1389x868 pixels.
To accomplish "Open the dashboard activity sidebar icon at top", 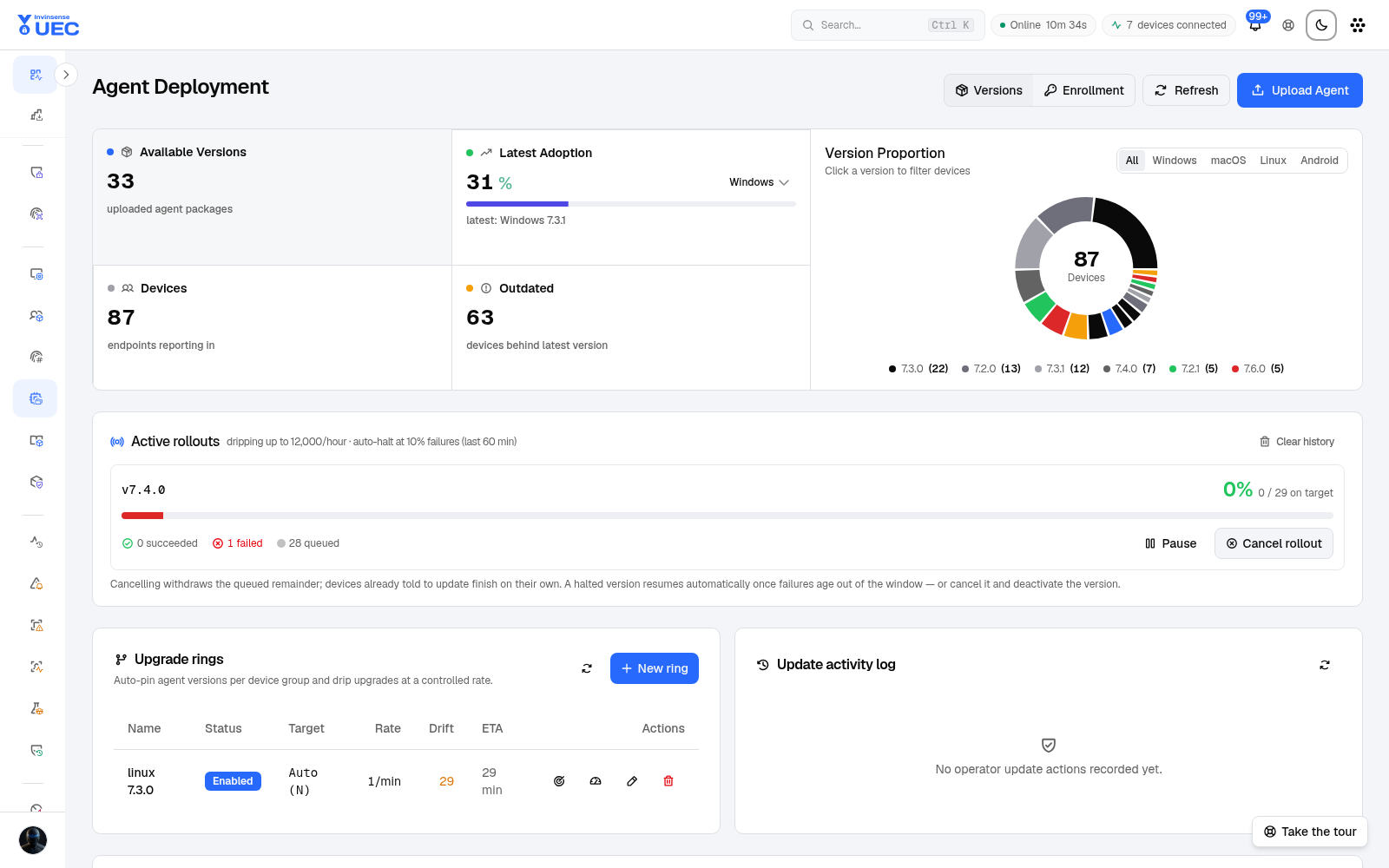I will pyautogui.click(x=36, y=75).
